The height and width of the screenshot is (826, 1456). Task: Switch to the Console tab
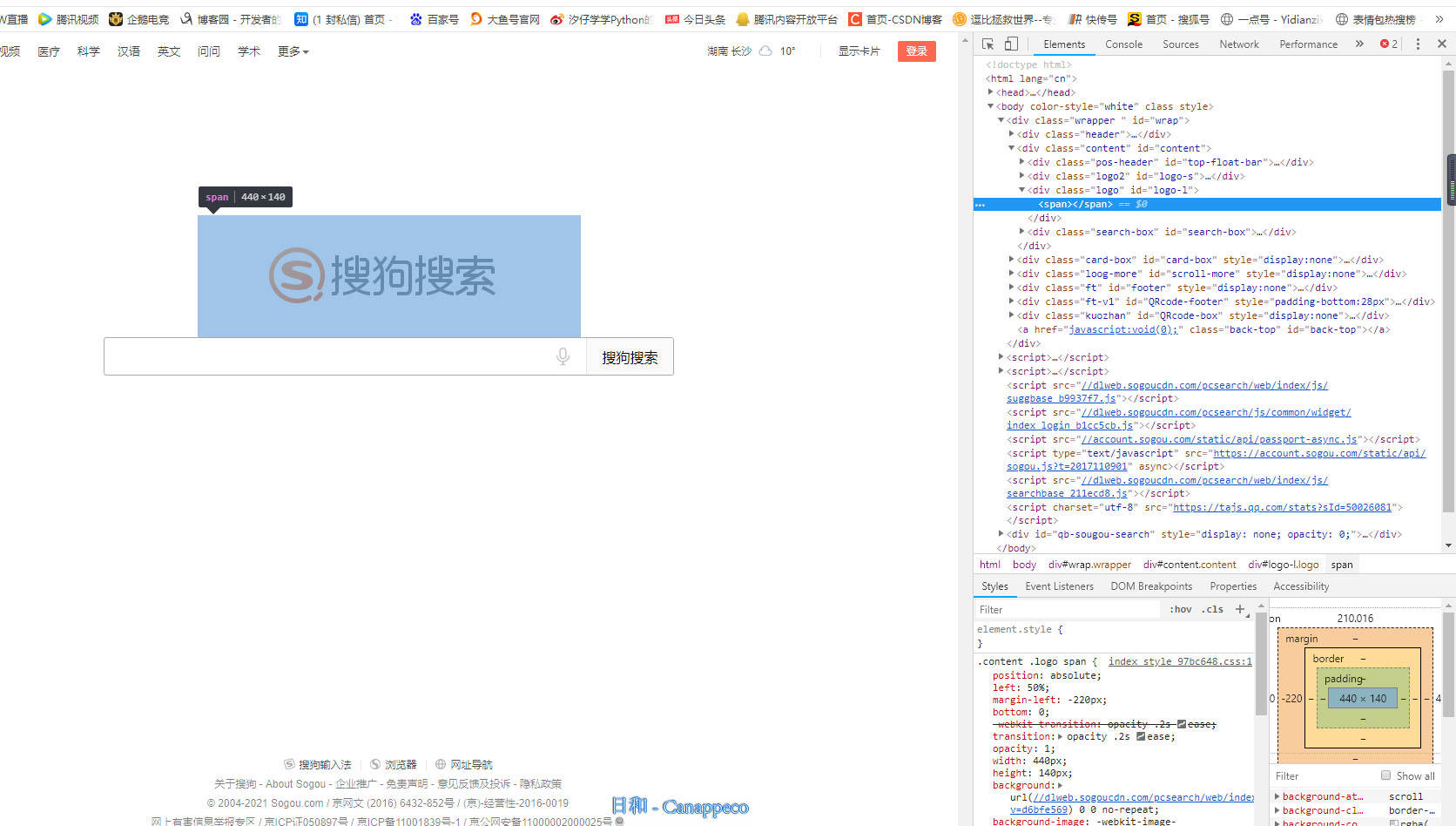pyautogui.click(x=1123, y=44)
